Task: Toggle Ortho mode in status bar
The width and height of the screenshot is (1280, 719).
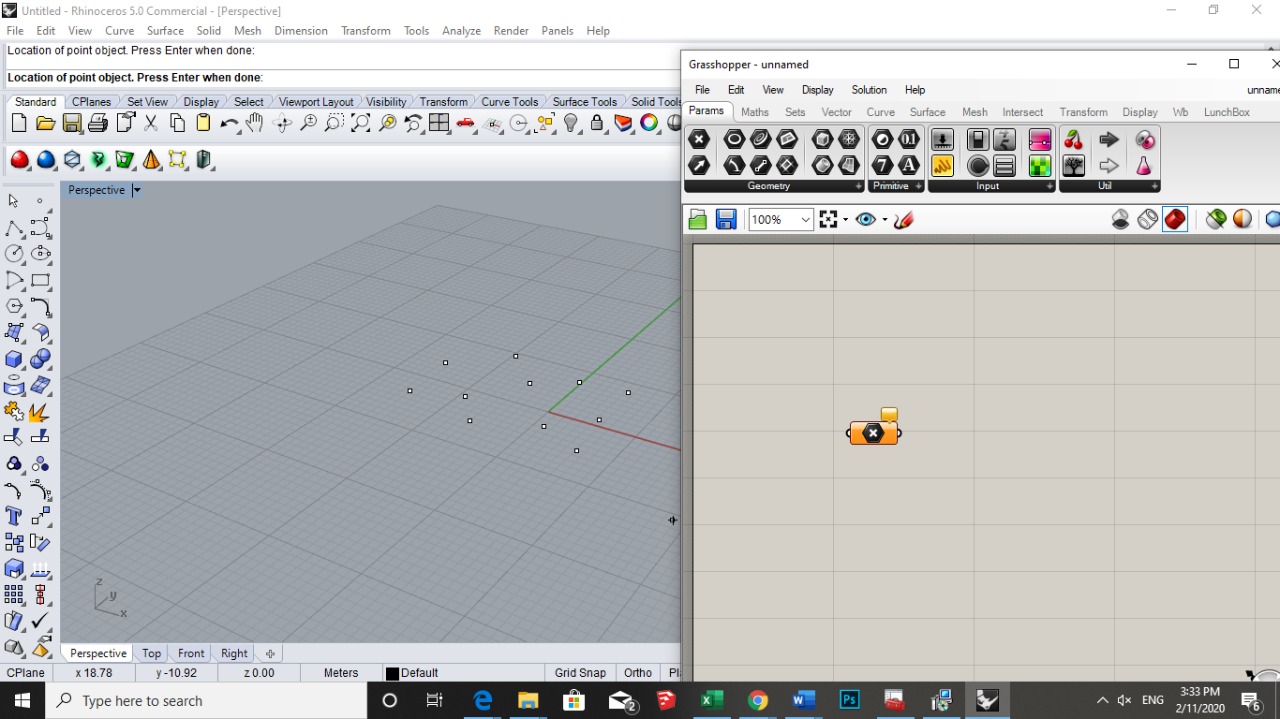Action: coord(637,673)
